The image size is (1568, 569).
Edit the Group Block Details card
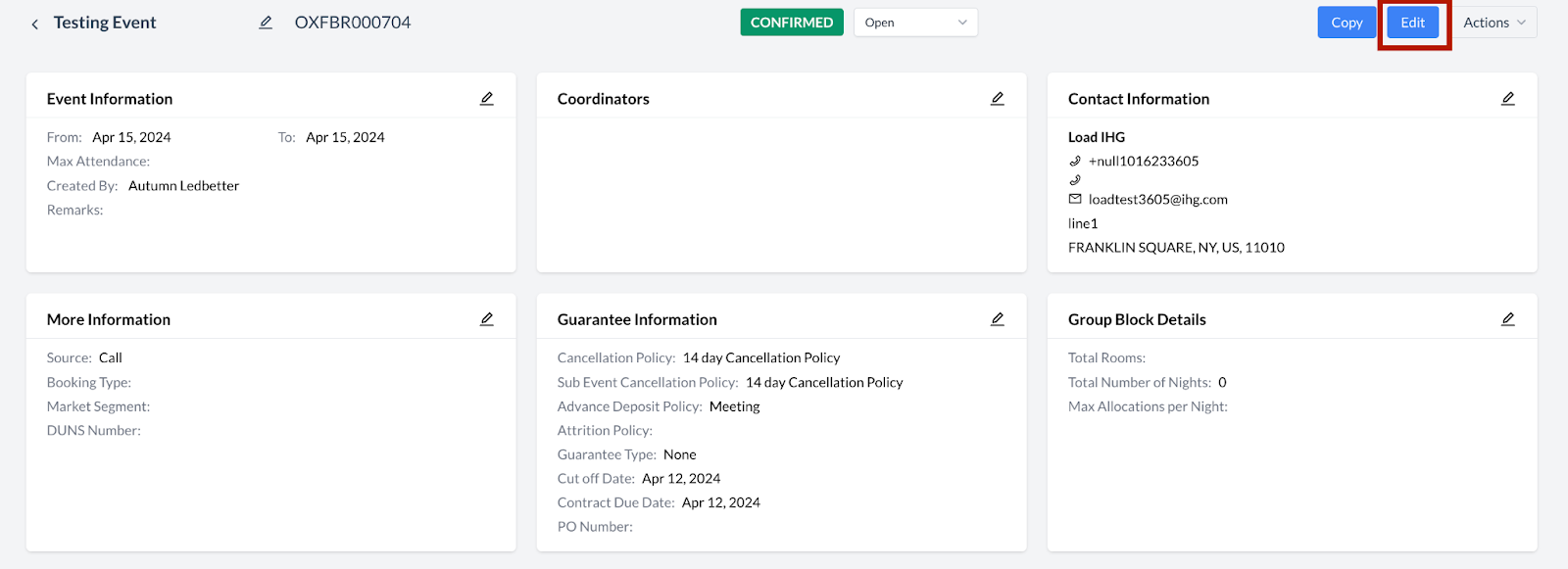tap(1508, 319)
